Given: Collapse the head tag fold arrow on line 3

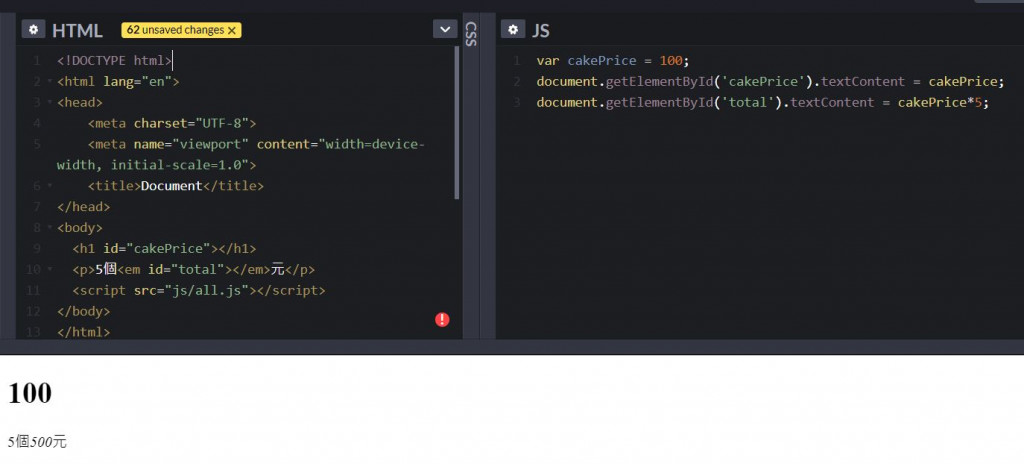Looking at the screenshot, I should [50, 103].
